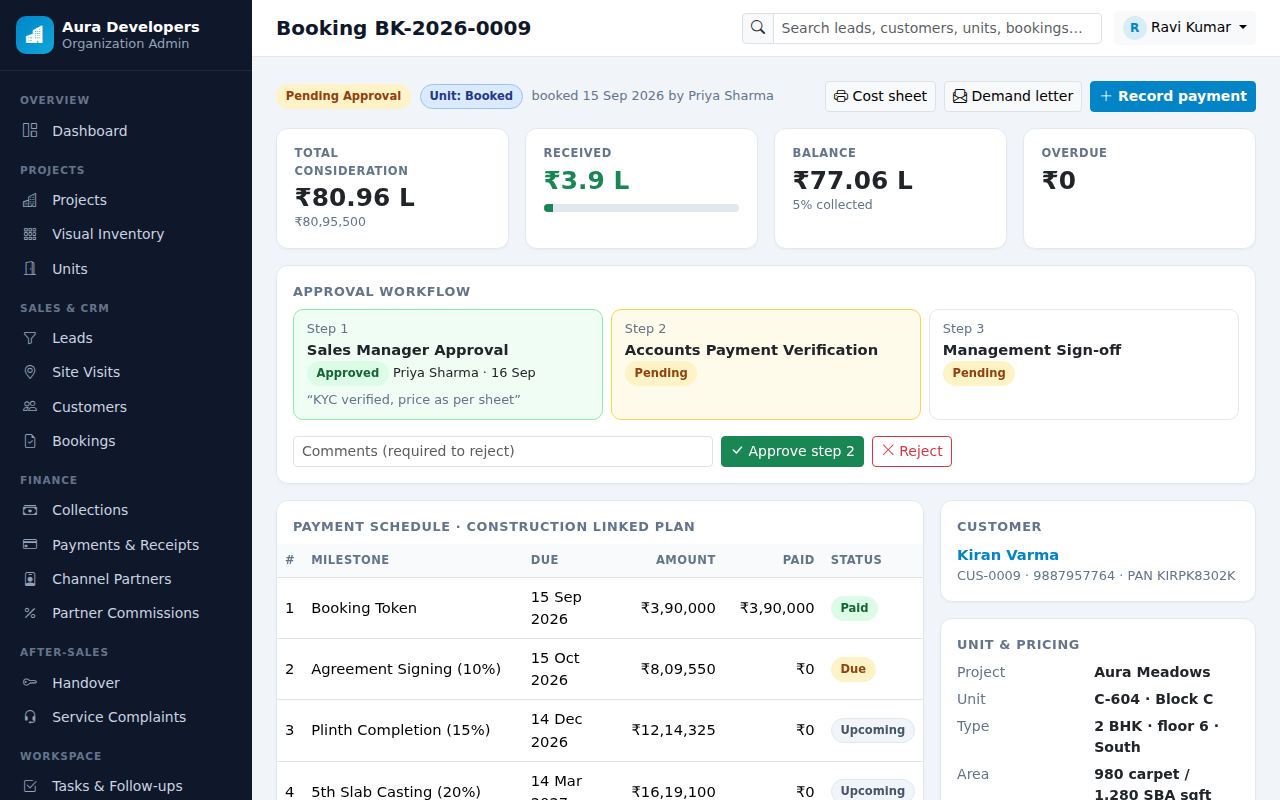1280x800 pixels.
Task: Click the Unit: Booked badge
Action: click(x=471, y=96)
